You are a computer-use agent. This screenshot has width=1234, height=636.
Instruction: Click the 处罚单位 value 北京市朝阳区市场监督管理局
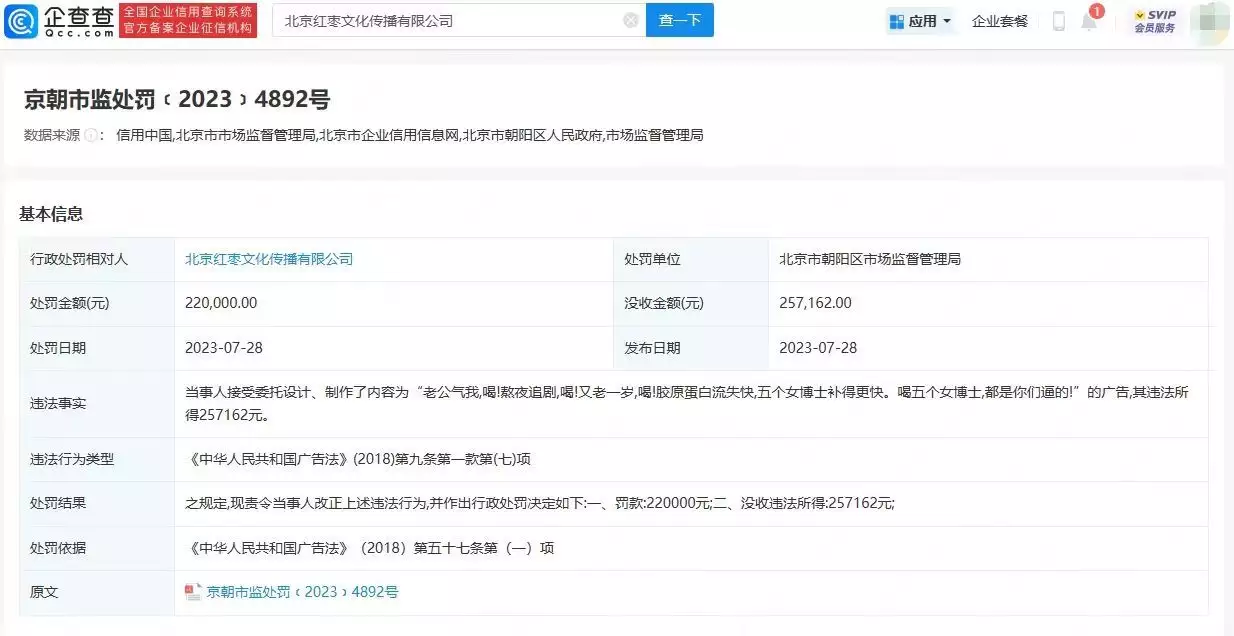click(x=870, y=259)
